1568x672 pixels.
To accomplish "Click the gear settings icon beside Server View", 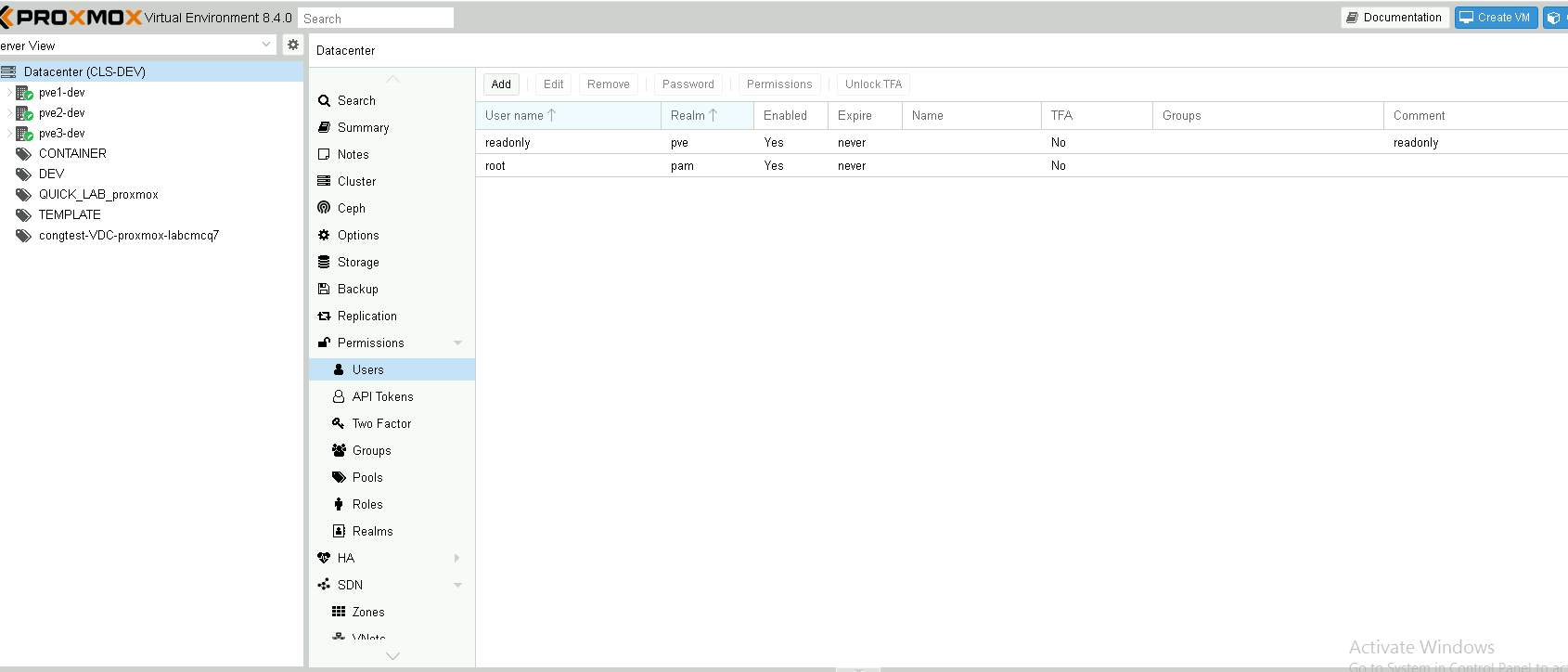I will tap(293, 45).
